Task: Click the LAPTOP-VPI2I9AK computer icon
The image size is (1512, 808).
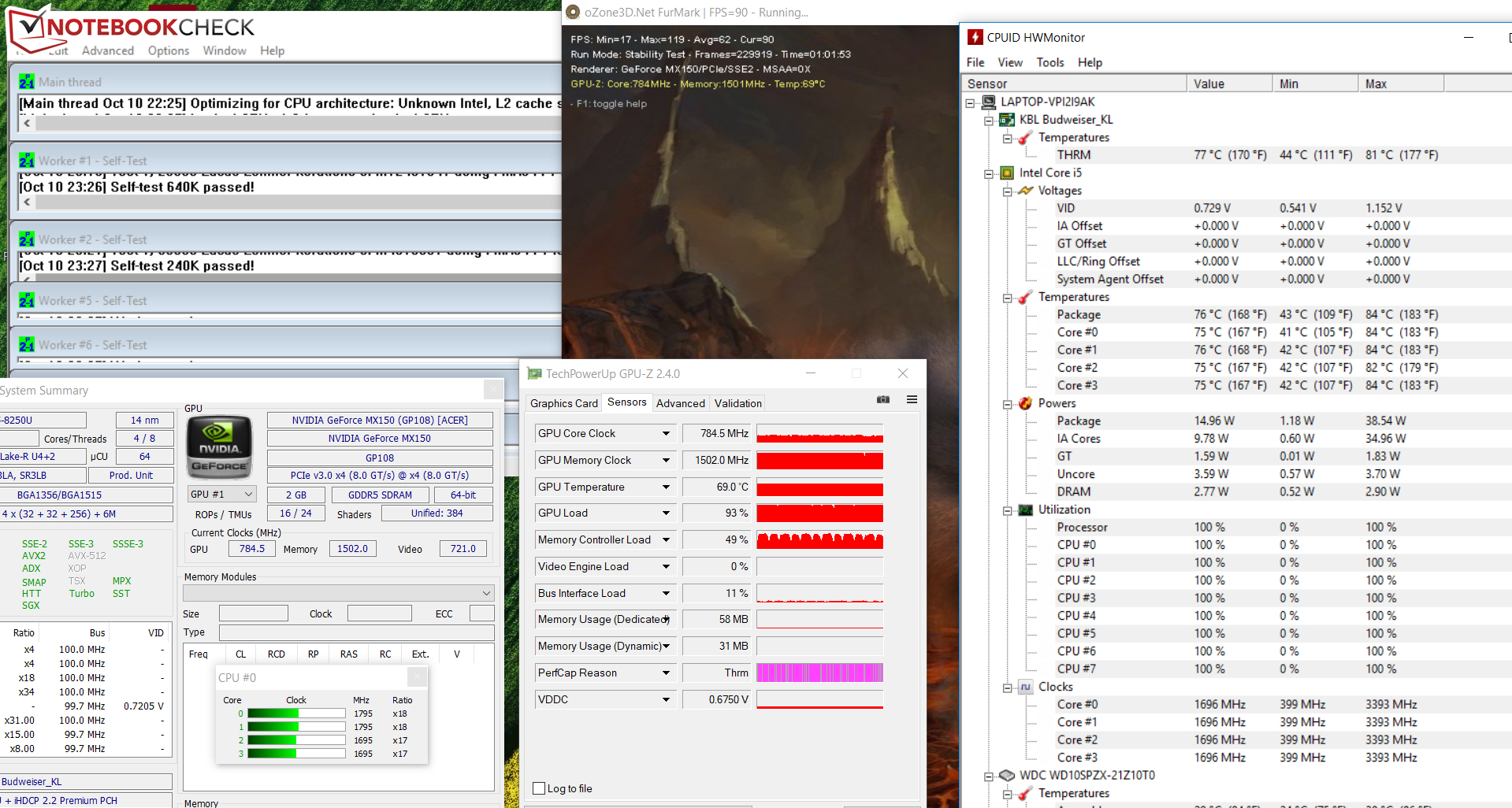Action: pos(988,102)
